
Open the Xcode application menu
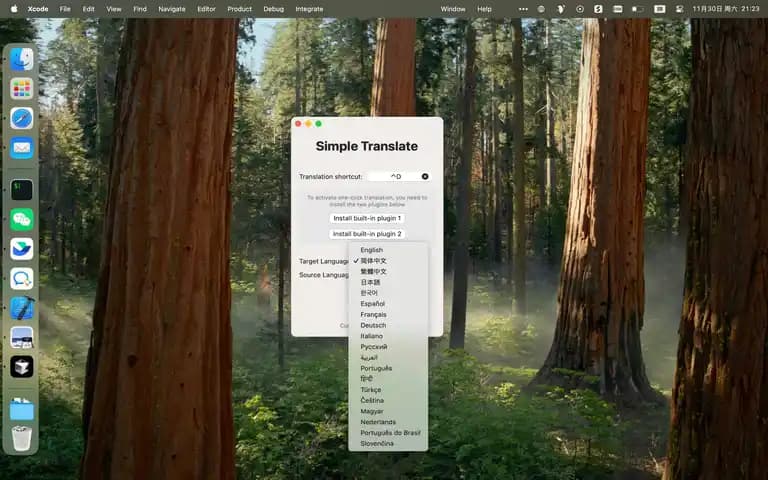tap(38, 9)
